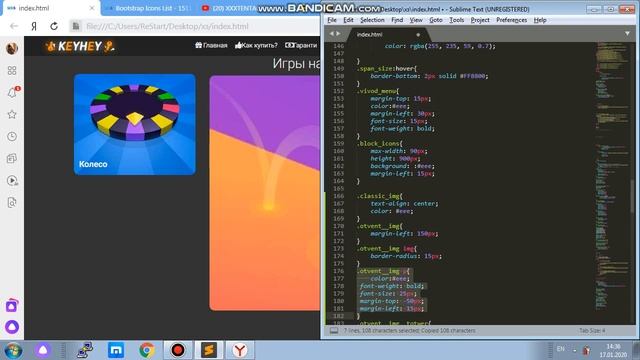The width and height of the screenshot is (640, 360).
Task: Click Как купить? link in navbar
Action: pyautogui.click(x=256, y=45)
